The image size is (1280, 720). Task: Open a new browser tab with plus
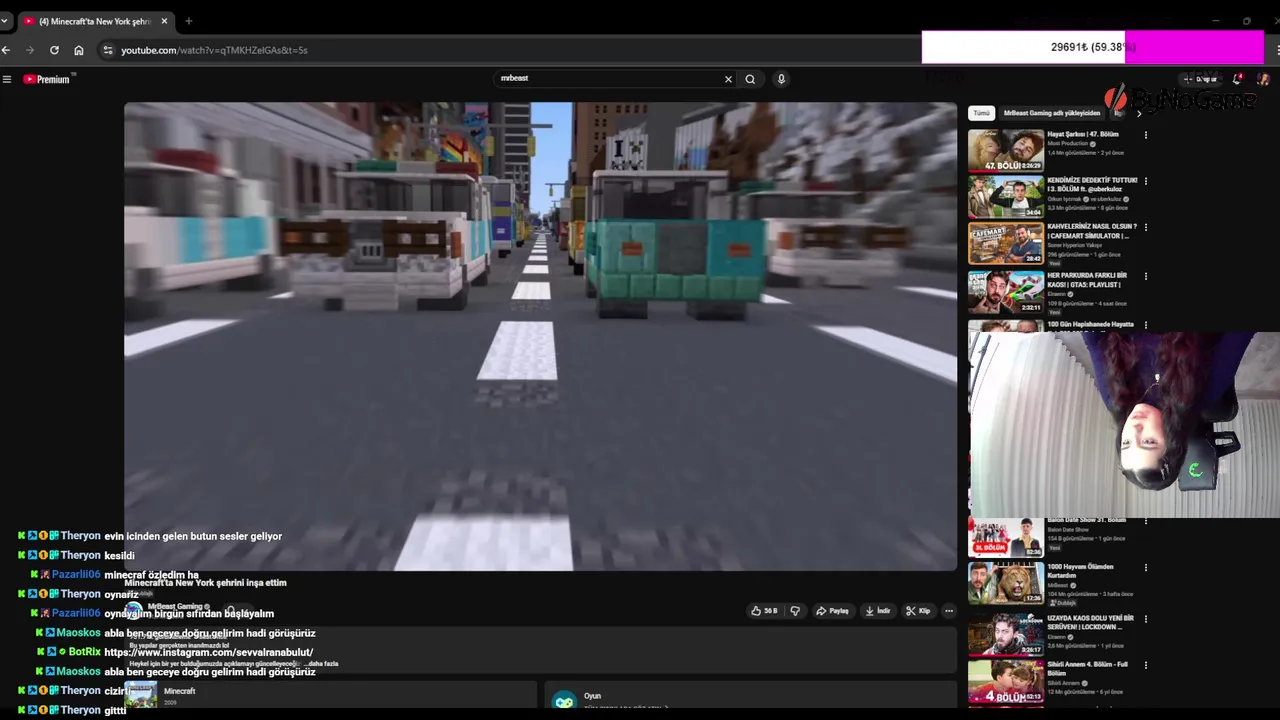pos(188,21)
